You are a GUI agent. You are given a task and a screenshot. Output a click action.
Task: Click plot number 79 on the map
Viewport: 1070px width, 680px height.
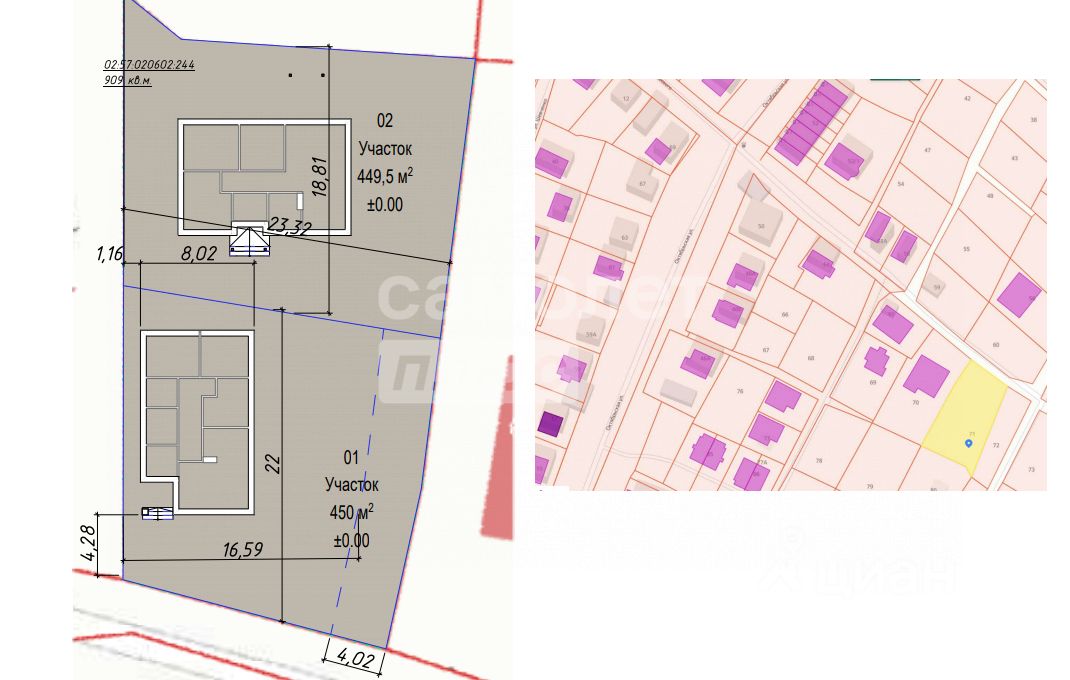(869, 487)
